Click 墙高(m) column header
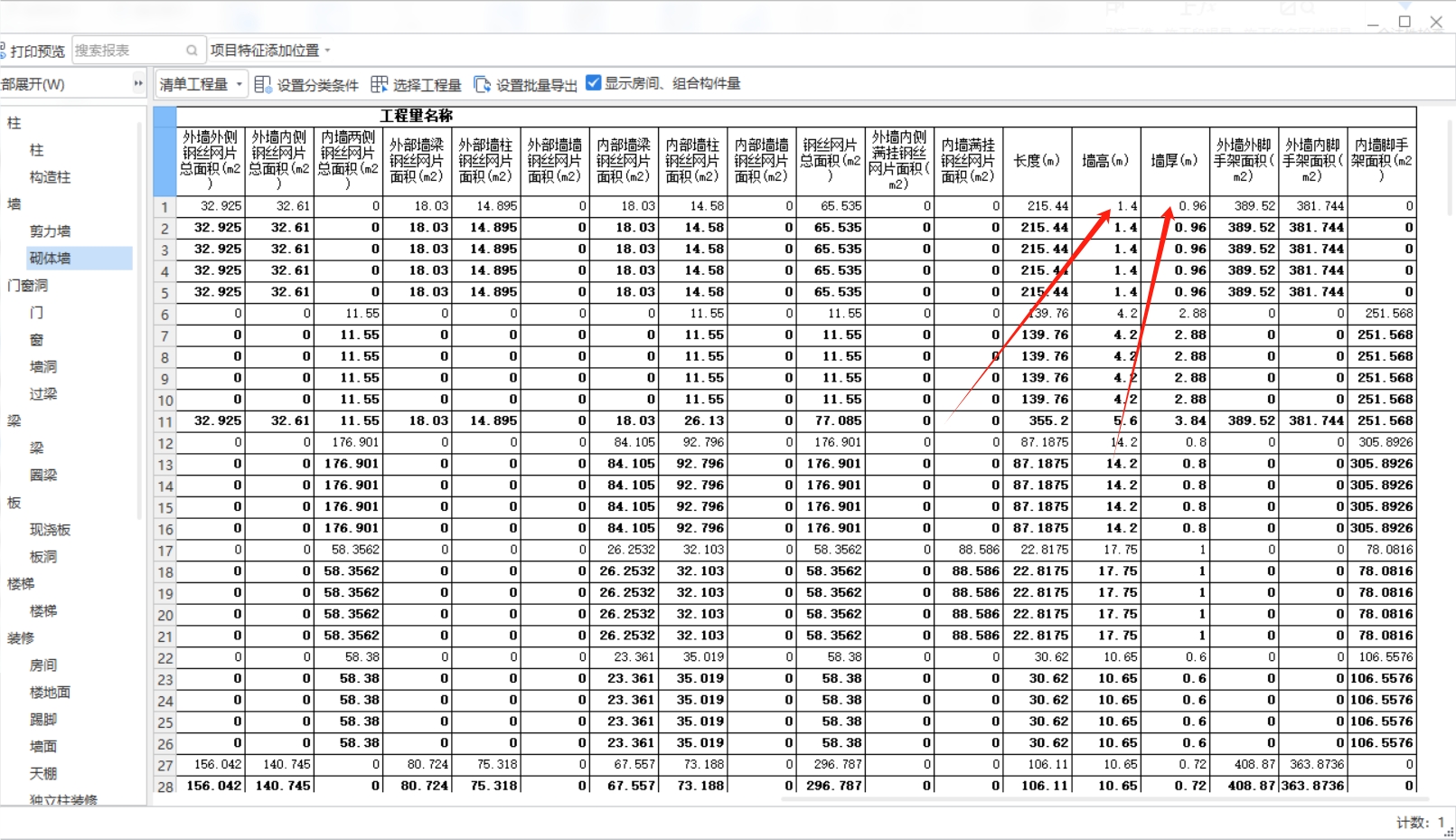 coord(1106,160)
